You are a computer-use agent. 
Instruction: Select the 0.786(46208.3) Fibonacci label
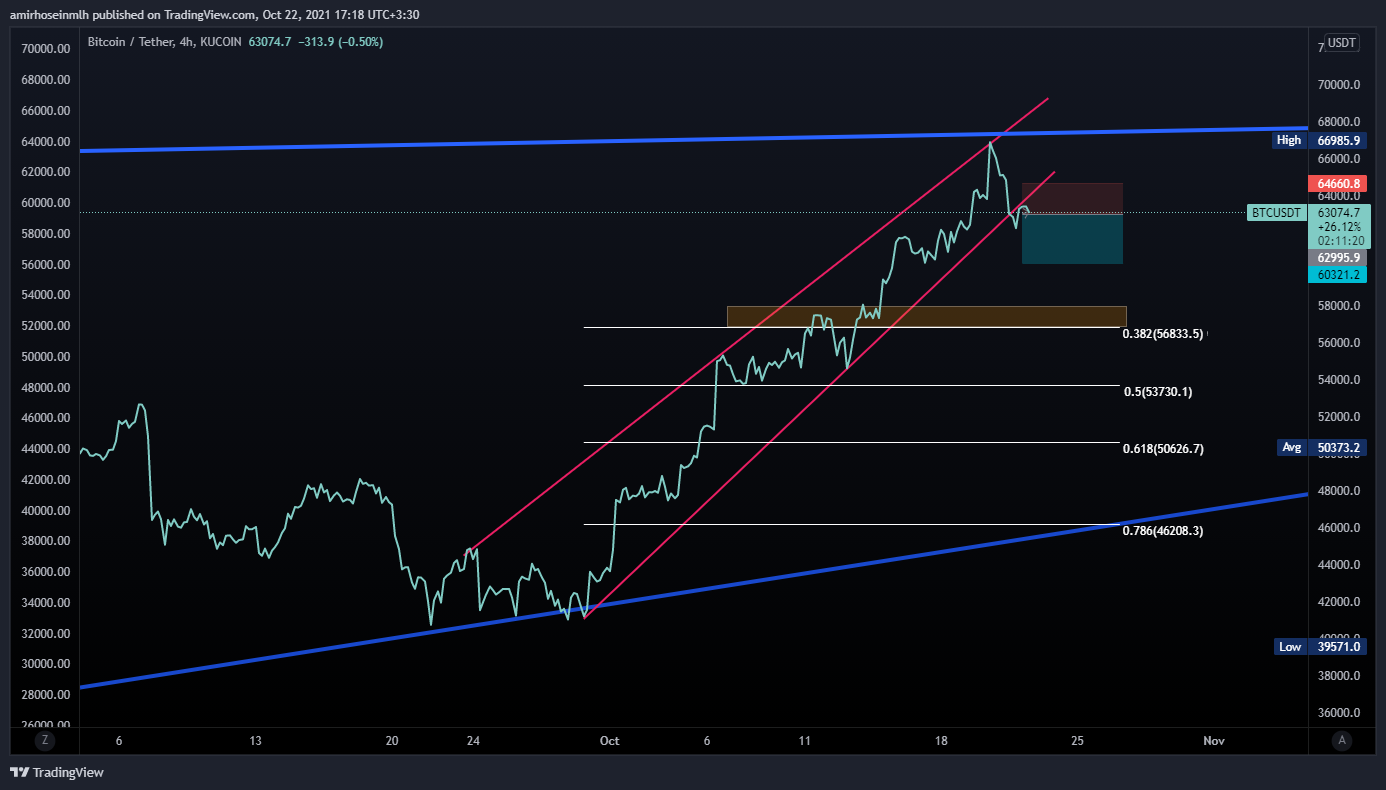tap(1163, 531)
